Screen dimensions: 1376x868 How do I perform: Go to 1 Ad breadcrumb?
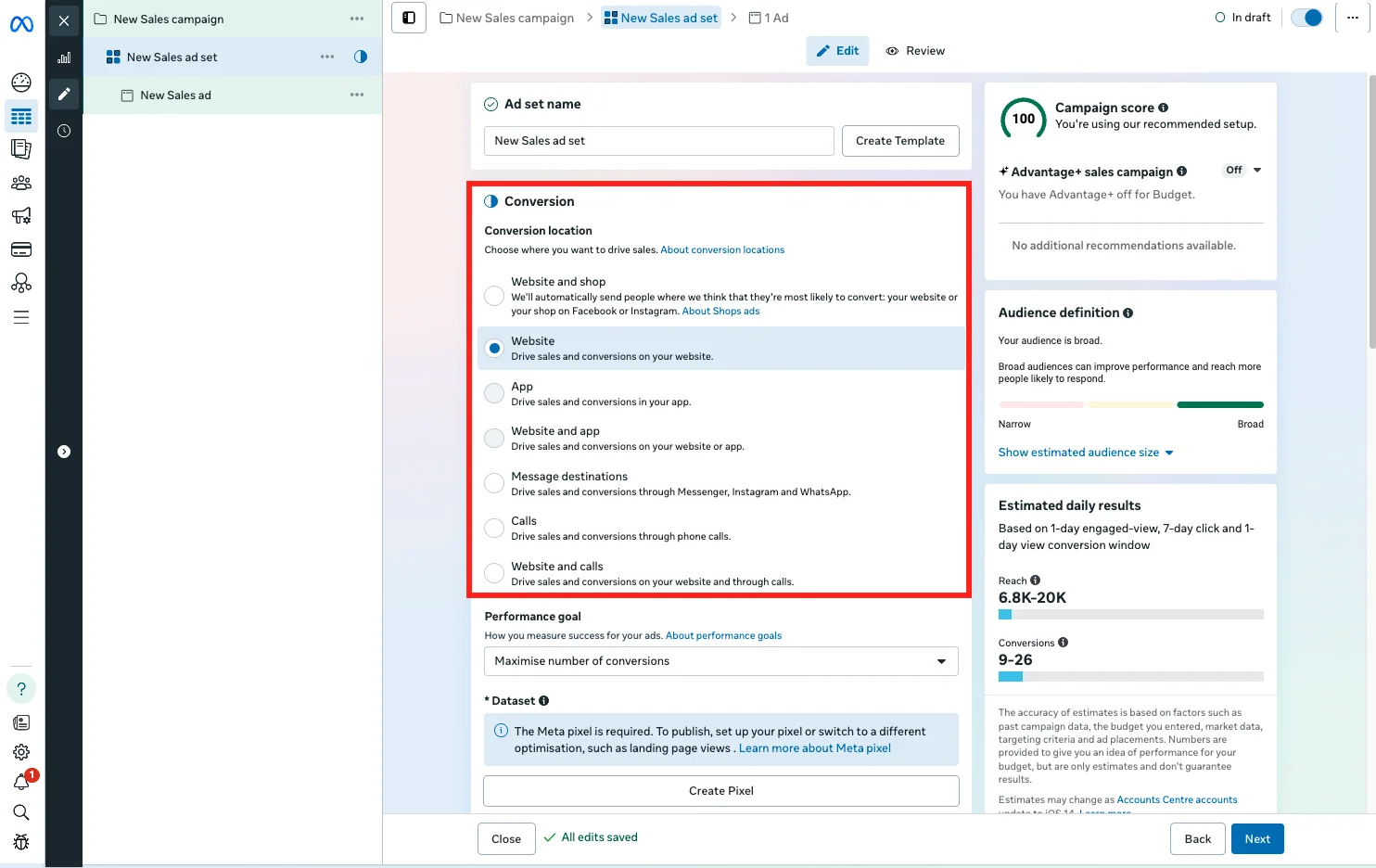[x=769, y=18]
